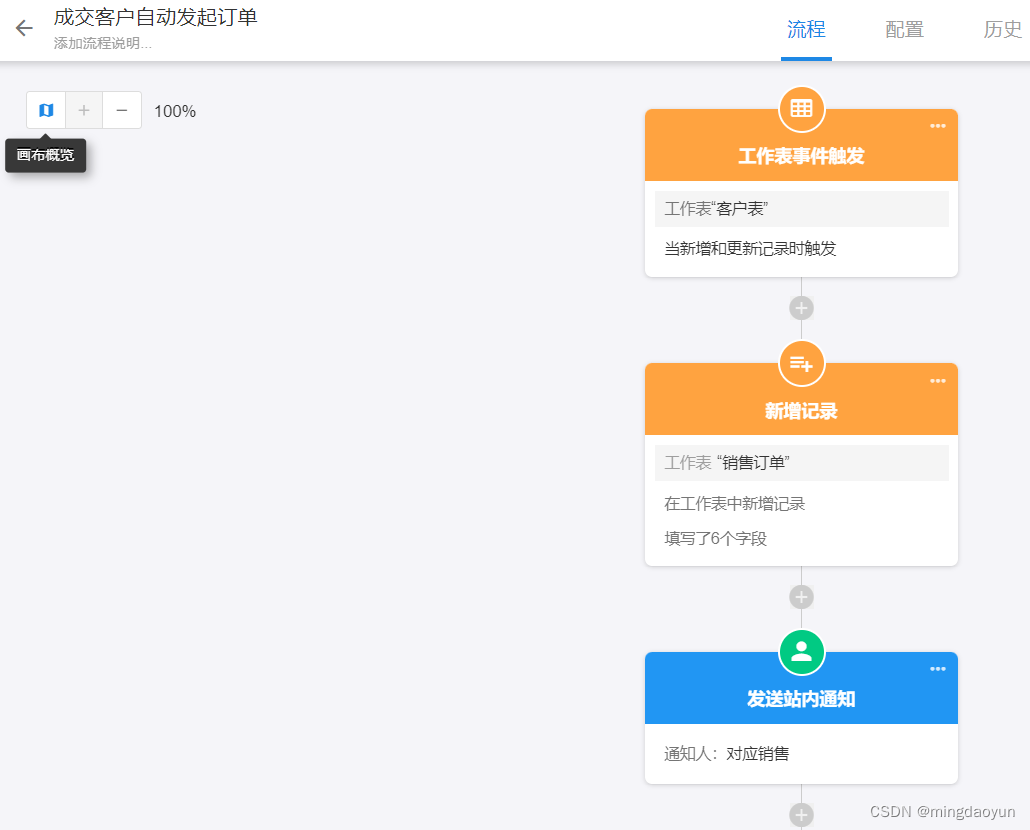
Task: Open the 发送站内通知 node options menu
Action: click(937, 668)
